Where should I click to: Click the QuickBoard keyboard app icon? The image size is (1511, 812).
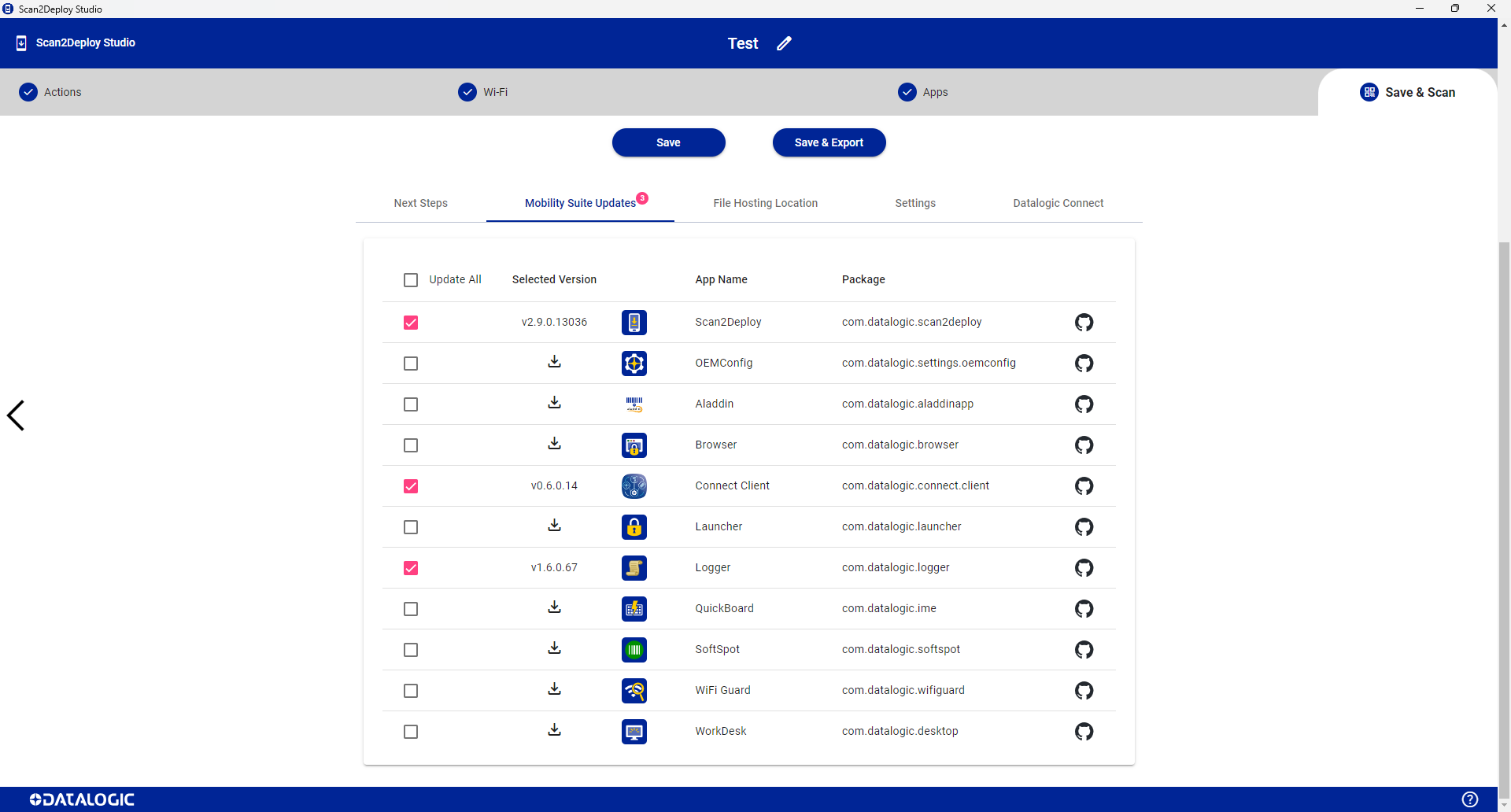pyautogui.click(x=634, y=608)
